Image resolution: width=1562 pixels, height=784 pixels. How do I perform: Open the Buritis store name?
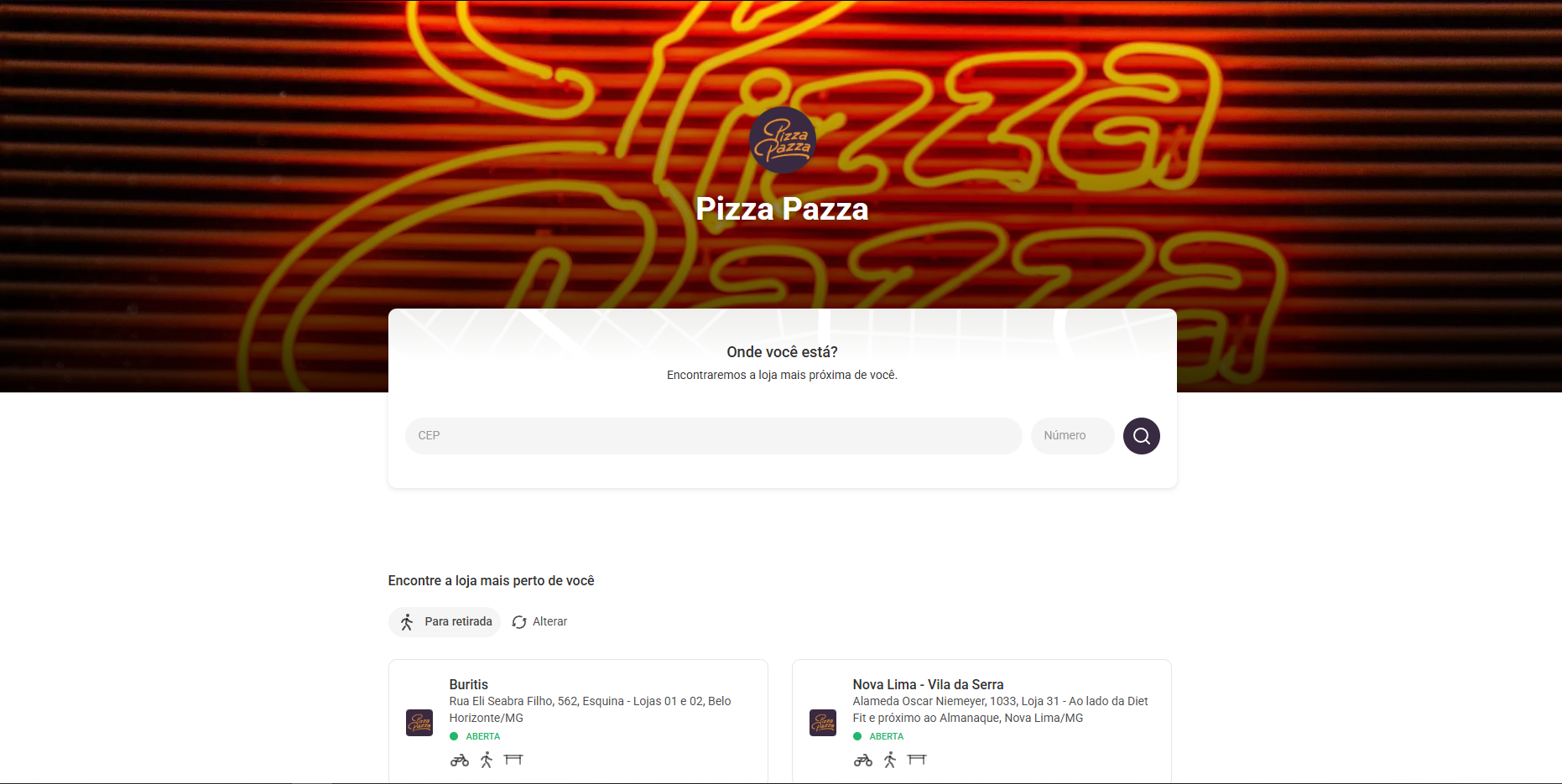[x=468, y=684]
